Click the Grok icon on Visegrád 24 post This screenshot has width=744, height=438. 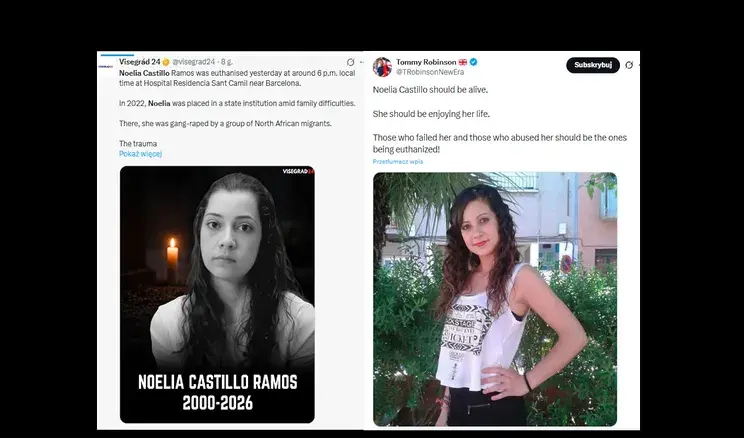pyautogui.click(x=350, y=62)
